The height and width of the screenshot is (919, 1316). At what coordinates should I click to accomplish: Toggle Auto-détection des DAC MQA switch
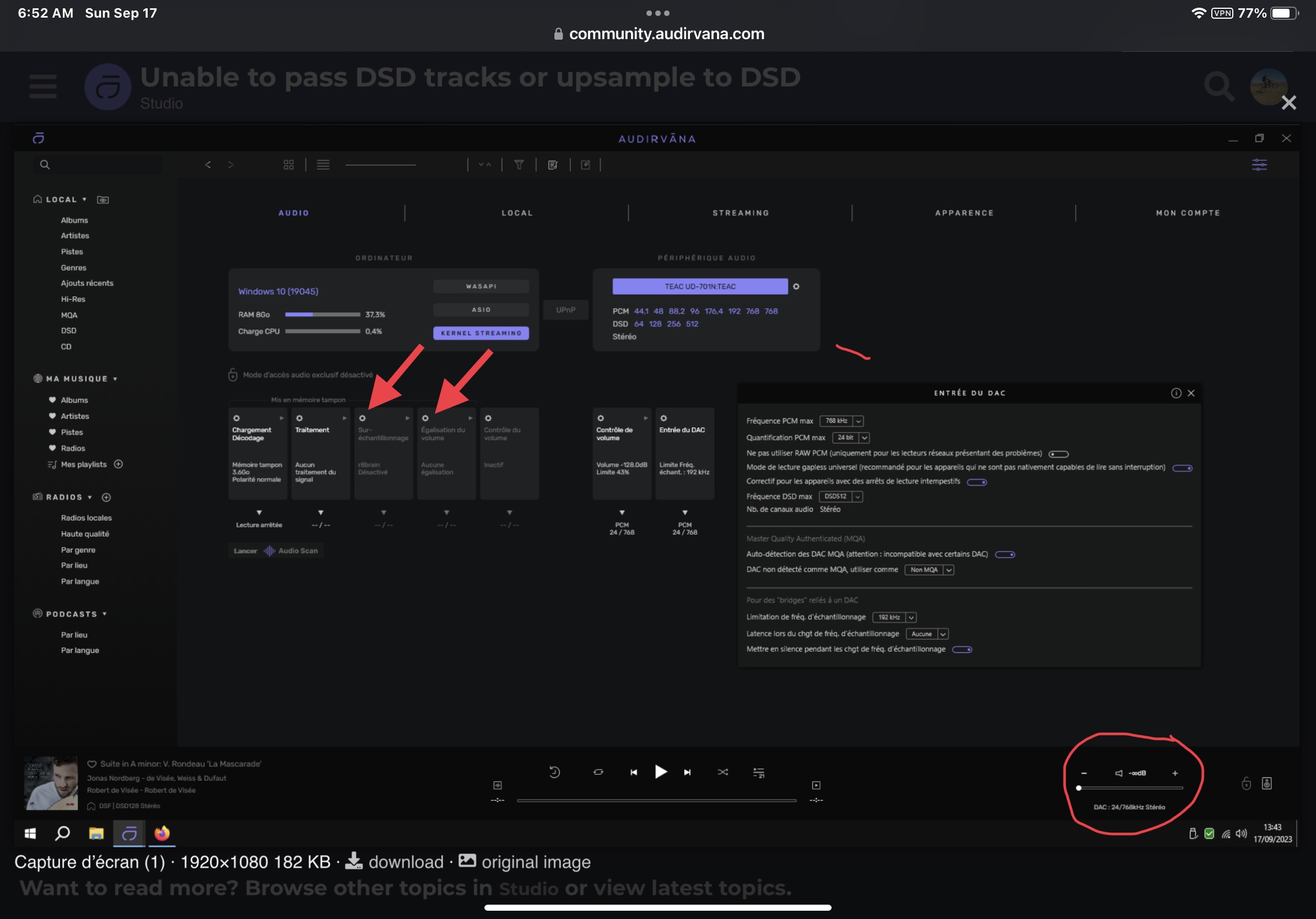click(x=1005, y=555)
